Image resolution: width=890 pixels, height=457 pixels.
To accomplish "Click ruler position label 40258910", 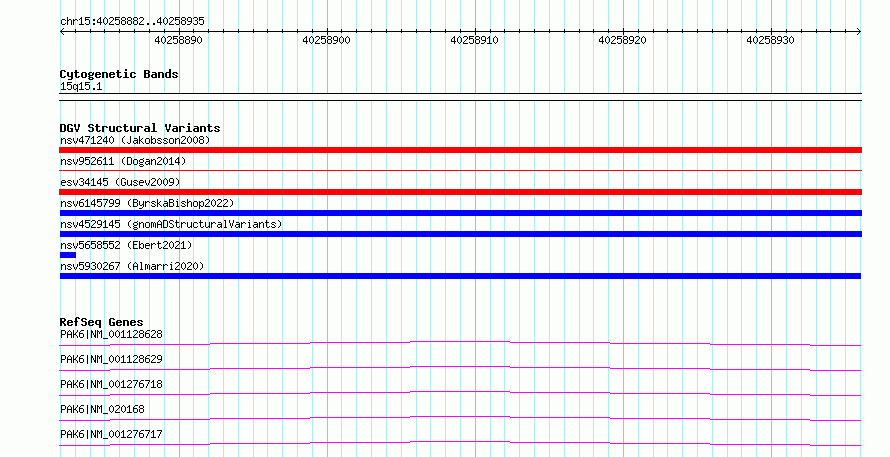I will click(475, 40).
